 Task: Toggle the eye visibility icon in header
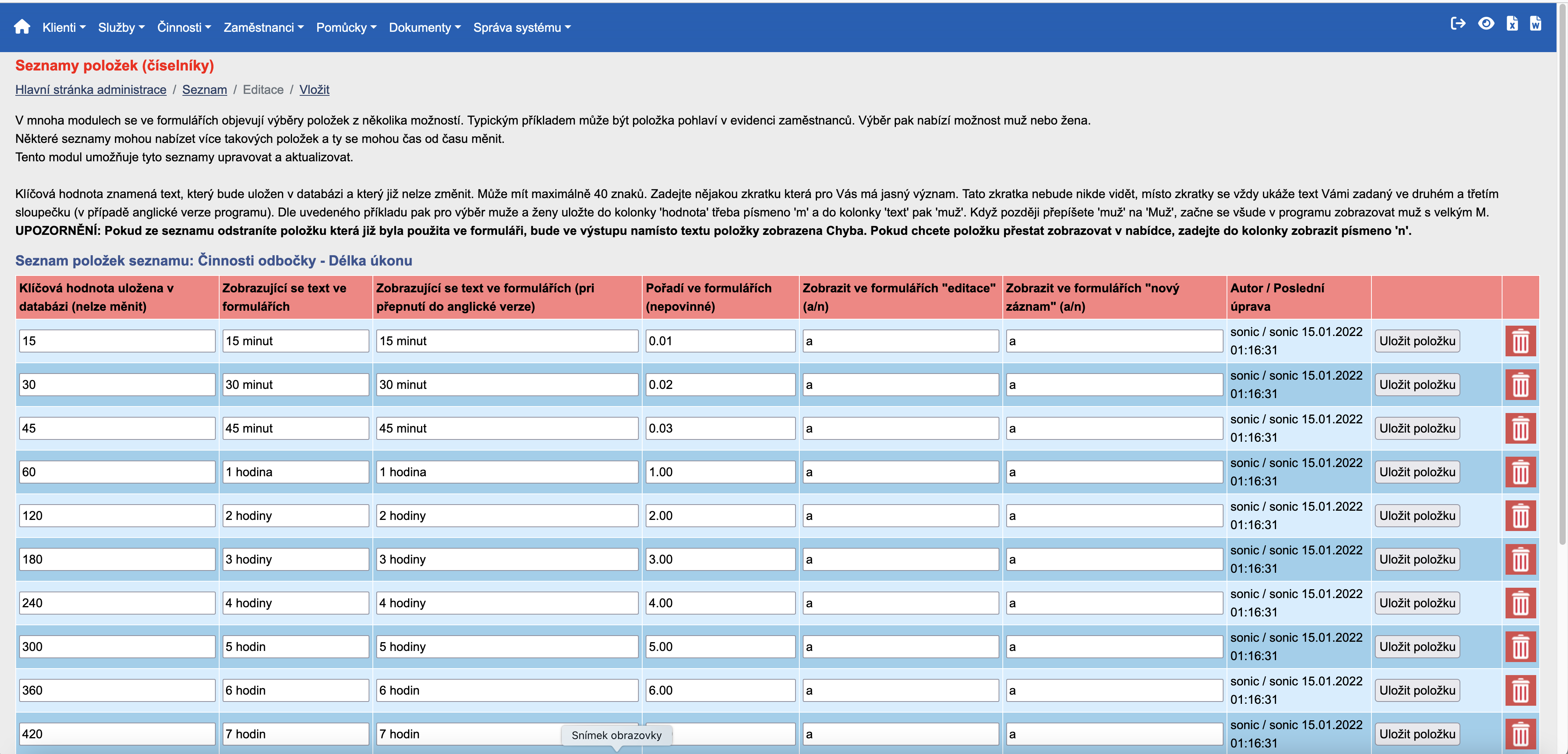tap(1486, 24)
